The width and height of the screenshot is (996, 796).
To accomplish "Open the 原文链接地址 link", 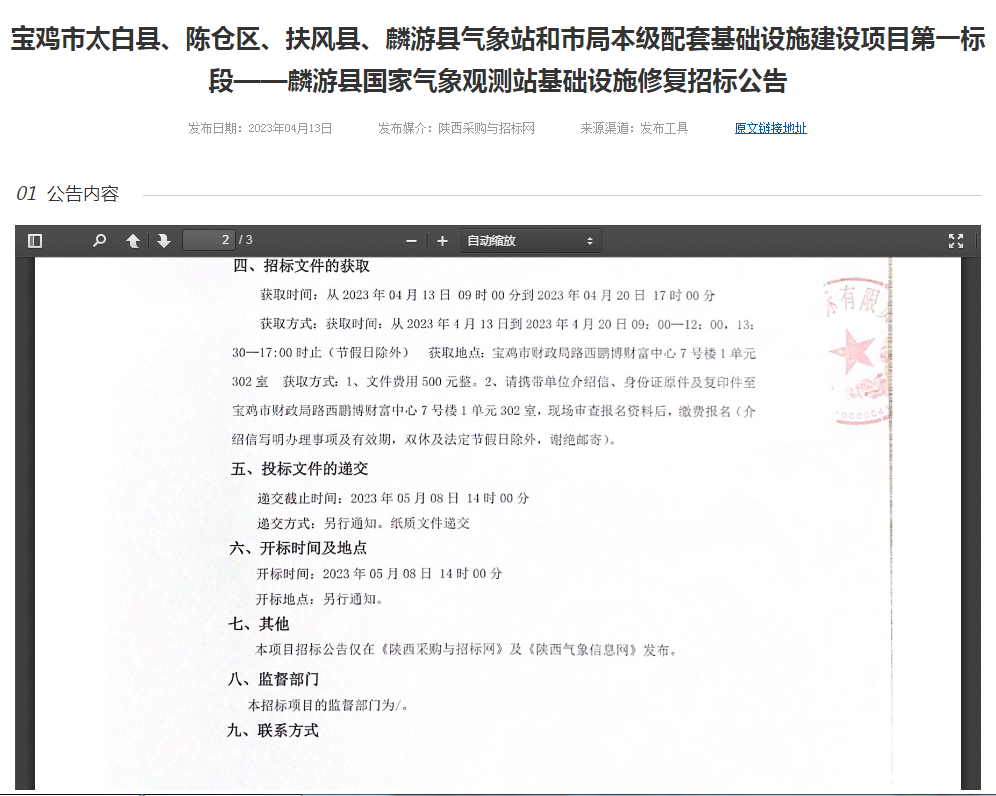I will pyautogui.click(x=771, y=128).
